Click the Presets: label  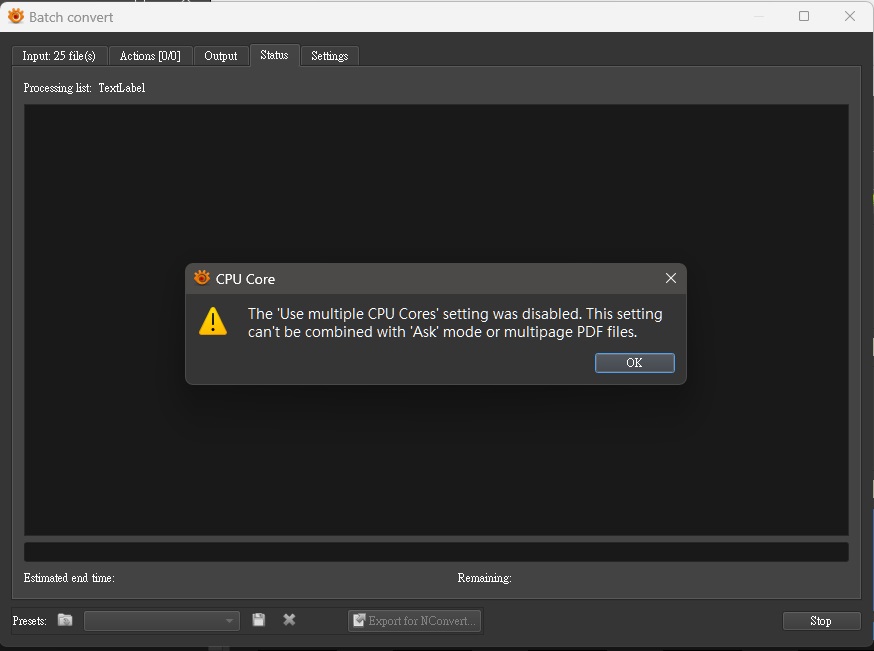pos(30,621)
